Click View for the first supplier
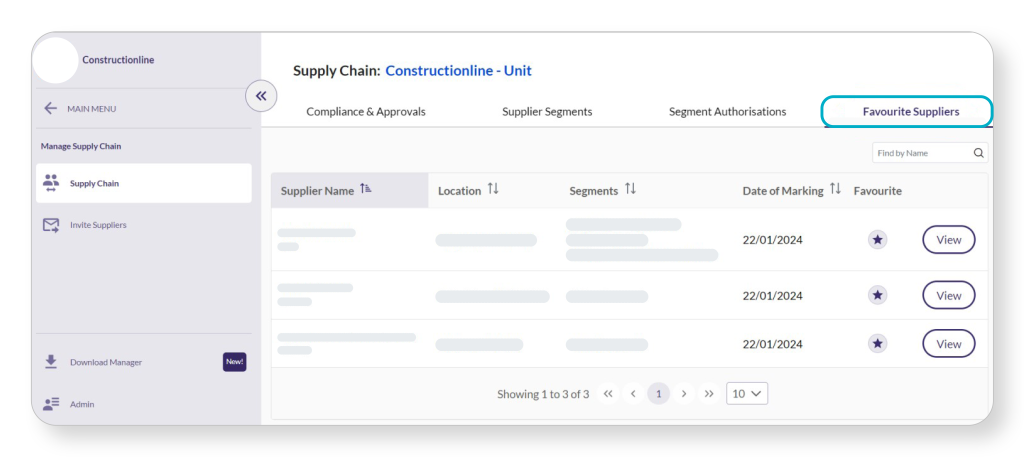This screenshot has height=457, width=1024. coord(948,240)
